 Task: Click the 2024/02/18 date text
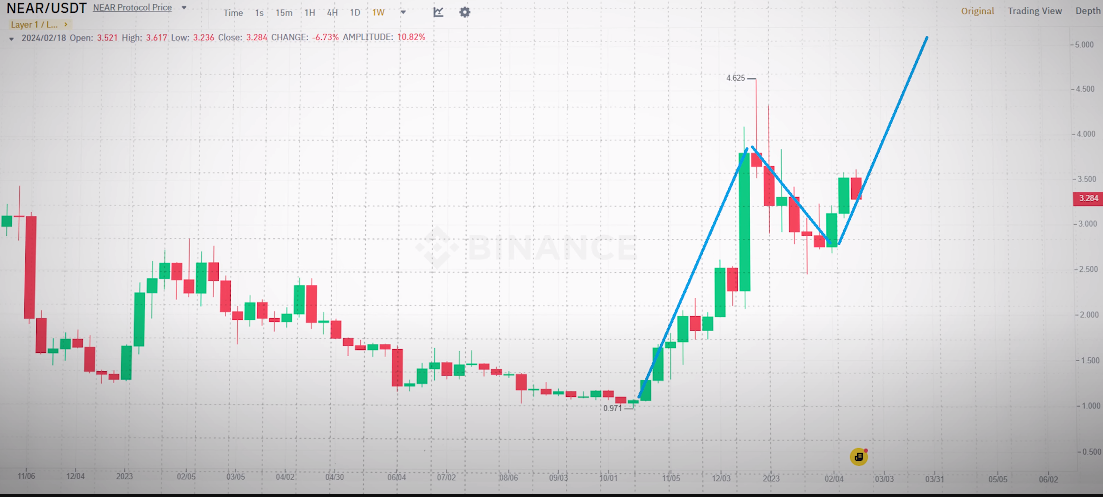[x=43, y=37]
